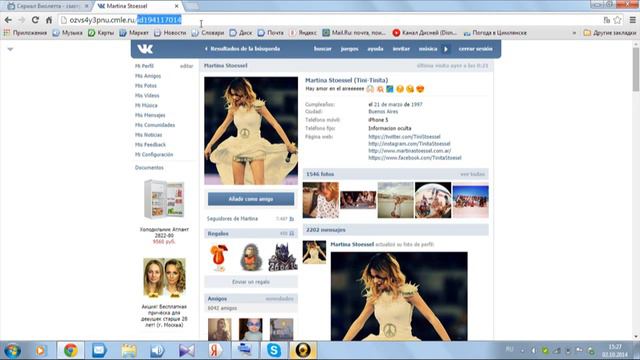Open the Почта bookmark
This screenshot has height=360, width=640.
[271, 33]
